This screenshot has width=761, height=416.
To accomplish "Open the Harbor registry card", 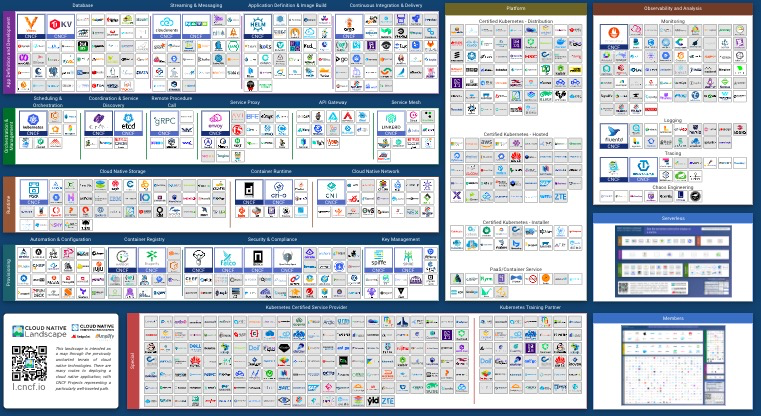I will tap(122, 260).
